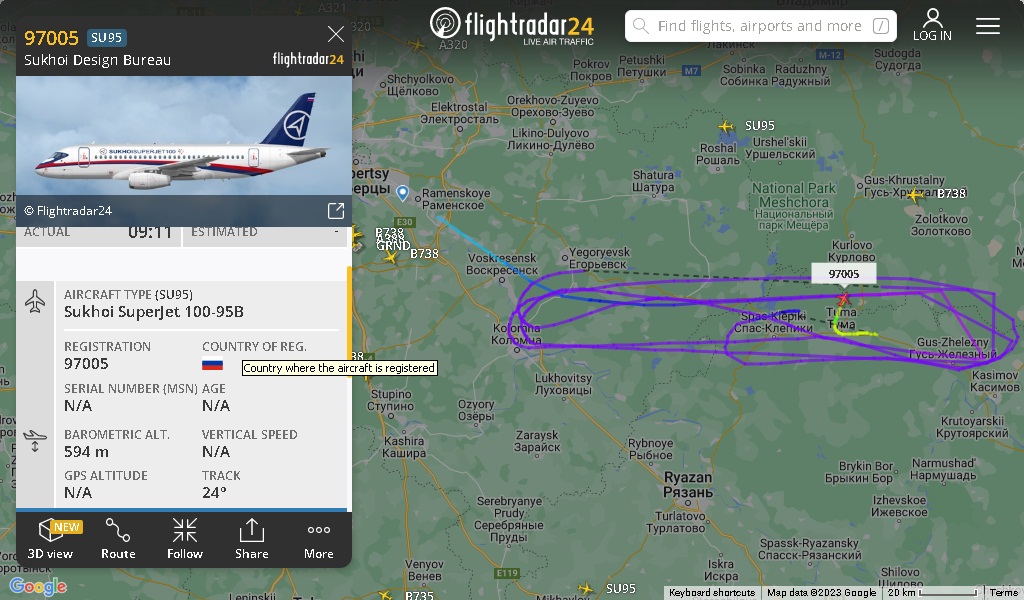Toggle Follow for aircraft 97005
This screenshot has width=1024, height=600.
click(185, 539)
